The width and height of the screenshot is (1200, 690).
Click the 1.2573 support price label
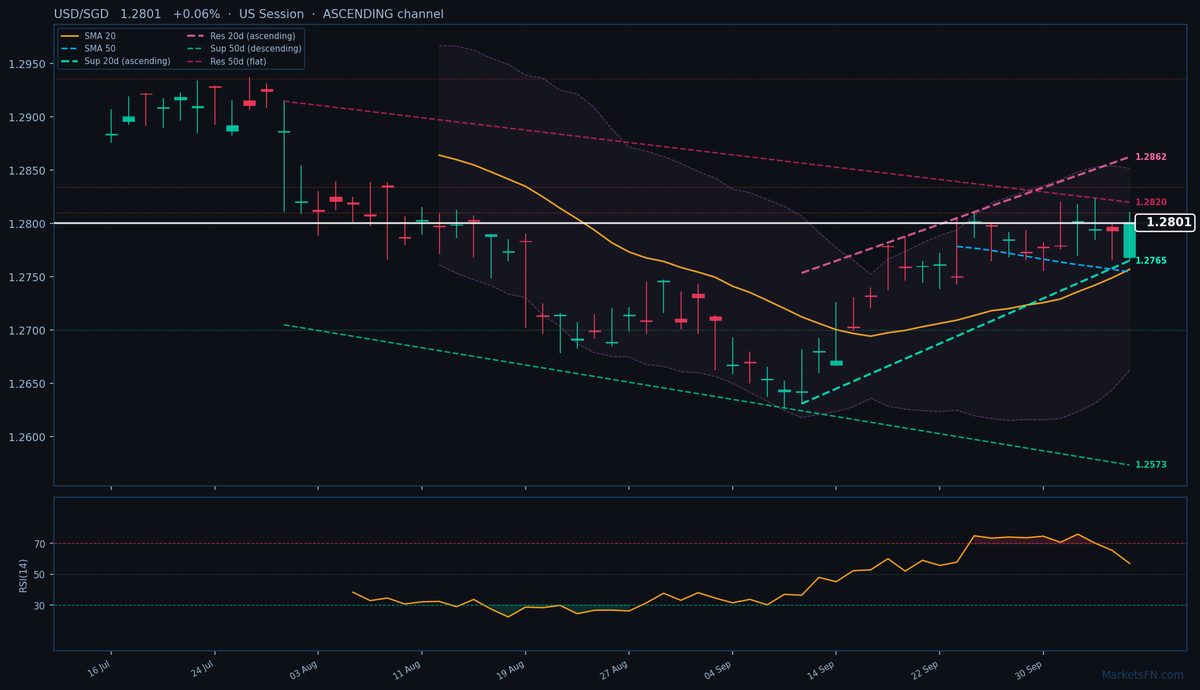point(1151,465)
